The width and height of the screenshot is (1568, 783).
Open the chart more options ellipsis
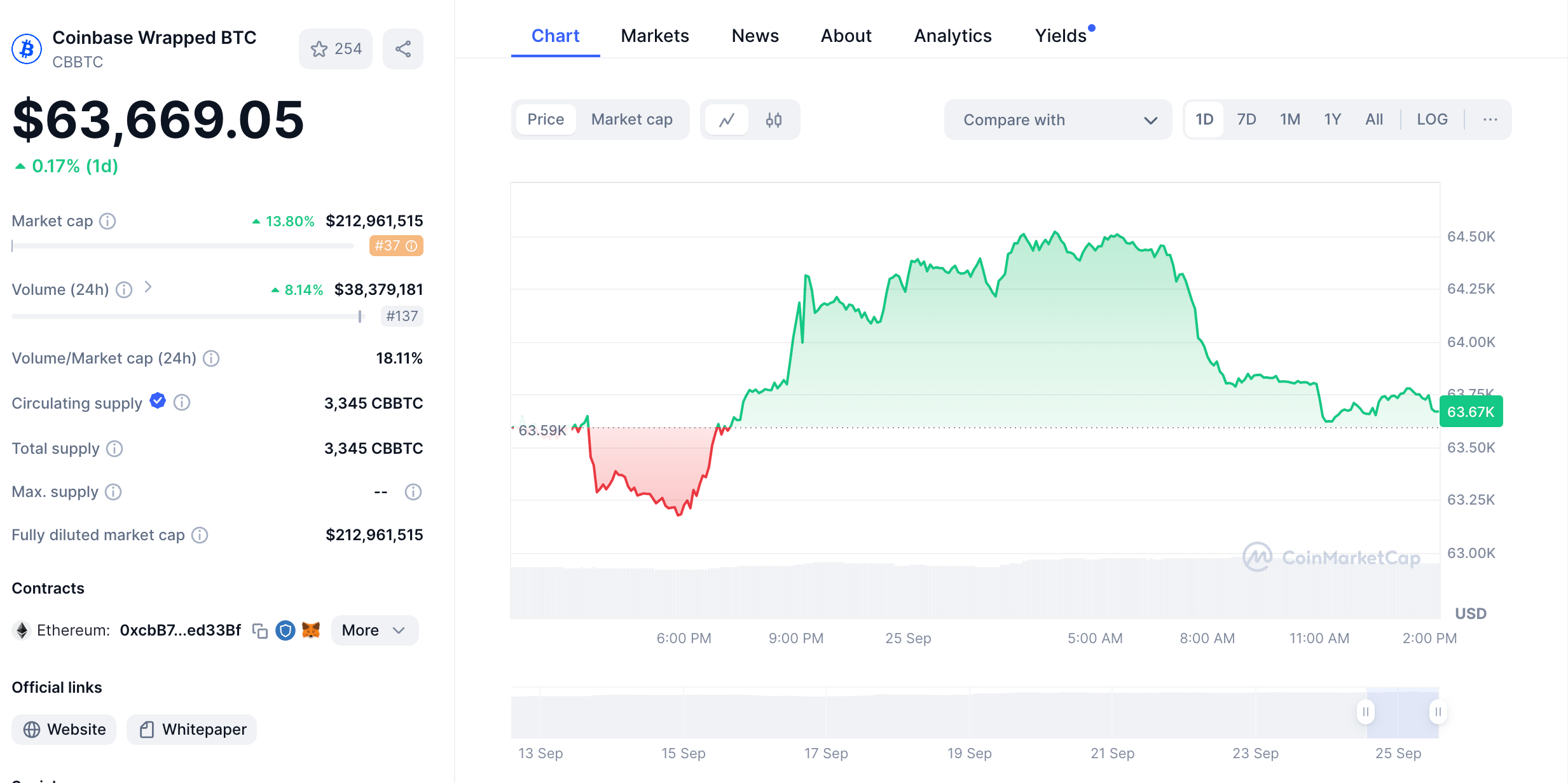[x=1490, y=119]
